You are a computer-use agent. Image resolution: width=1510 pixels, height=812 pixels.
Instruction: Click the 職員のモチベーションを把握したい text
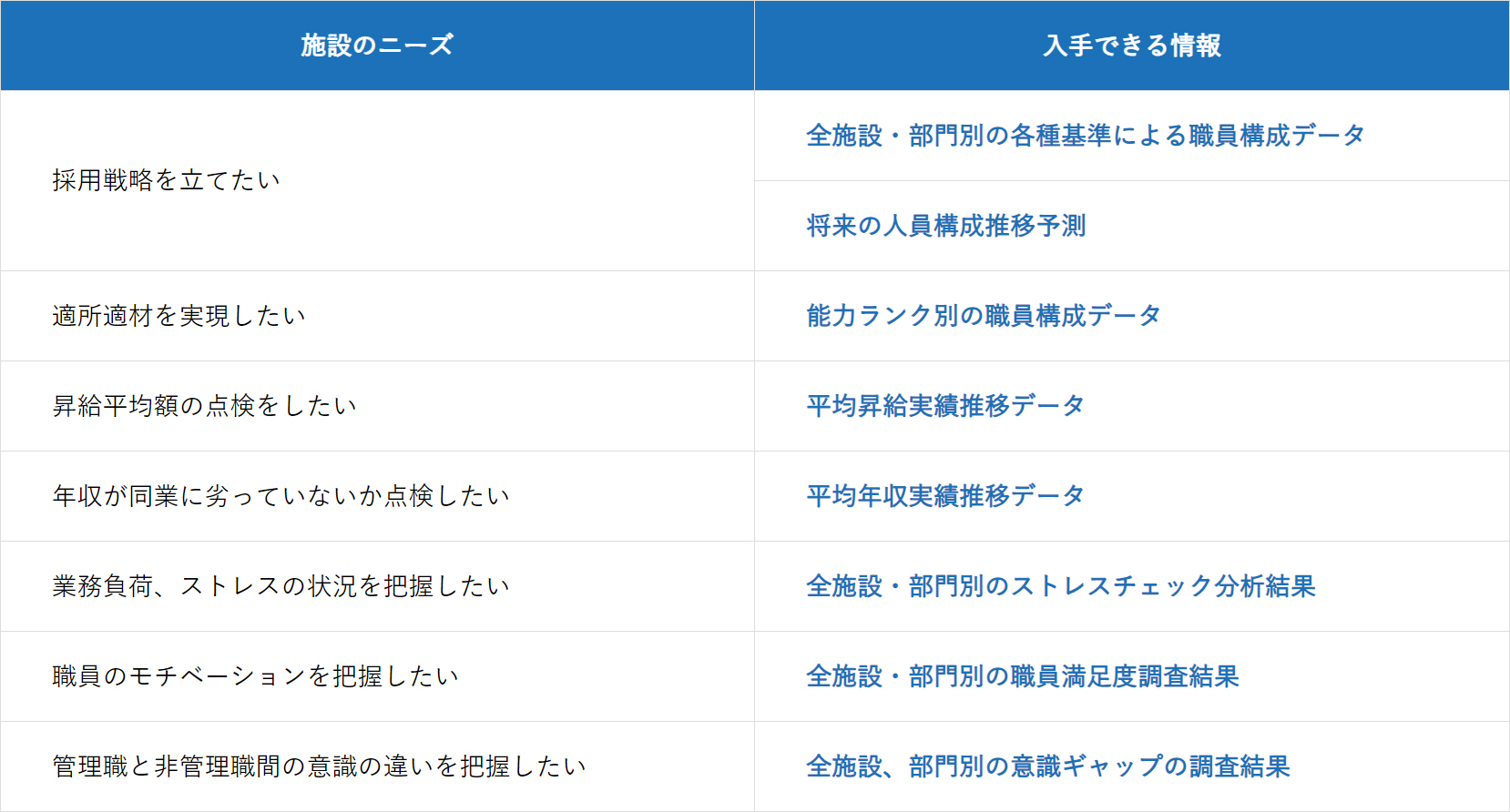[x=255, y=676]
